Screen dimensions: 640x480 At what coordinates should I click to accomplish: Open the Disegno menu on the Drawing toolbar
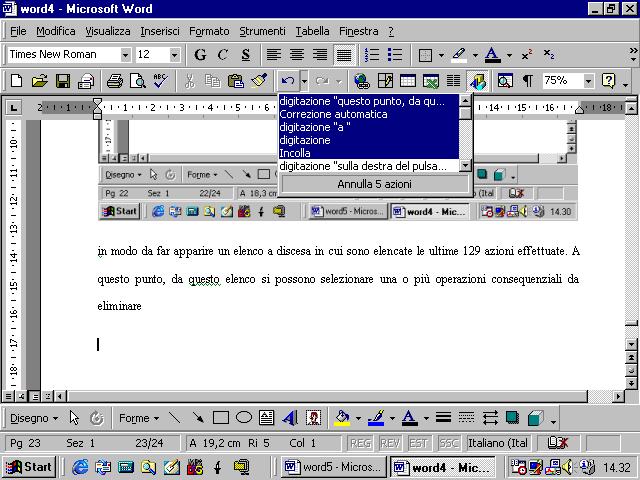pyautogui.click(x=34, y=418)
